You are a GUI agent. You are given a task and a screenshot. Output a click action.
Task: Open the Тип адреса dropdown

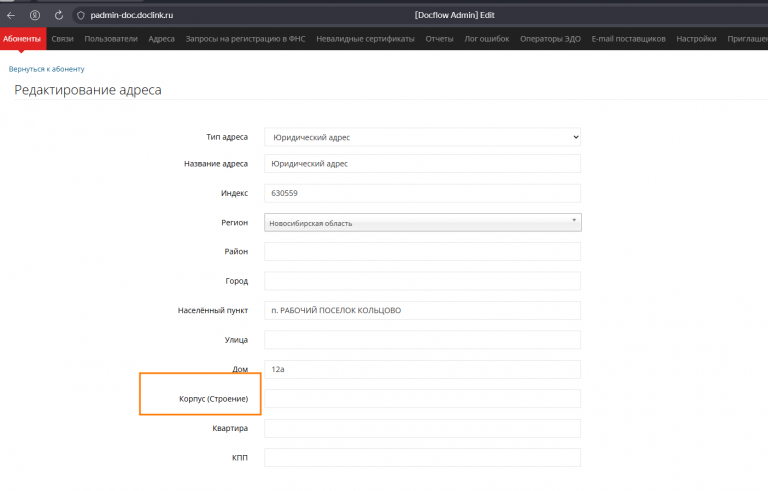click(x=422, y=137)
